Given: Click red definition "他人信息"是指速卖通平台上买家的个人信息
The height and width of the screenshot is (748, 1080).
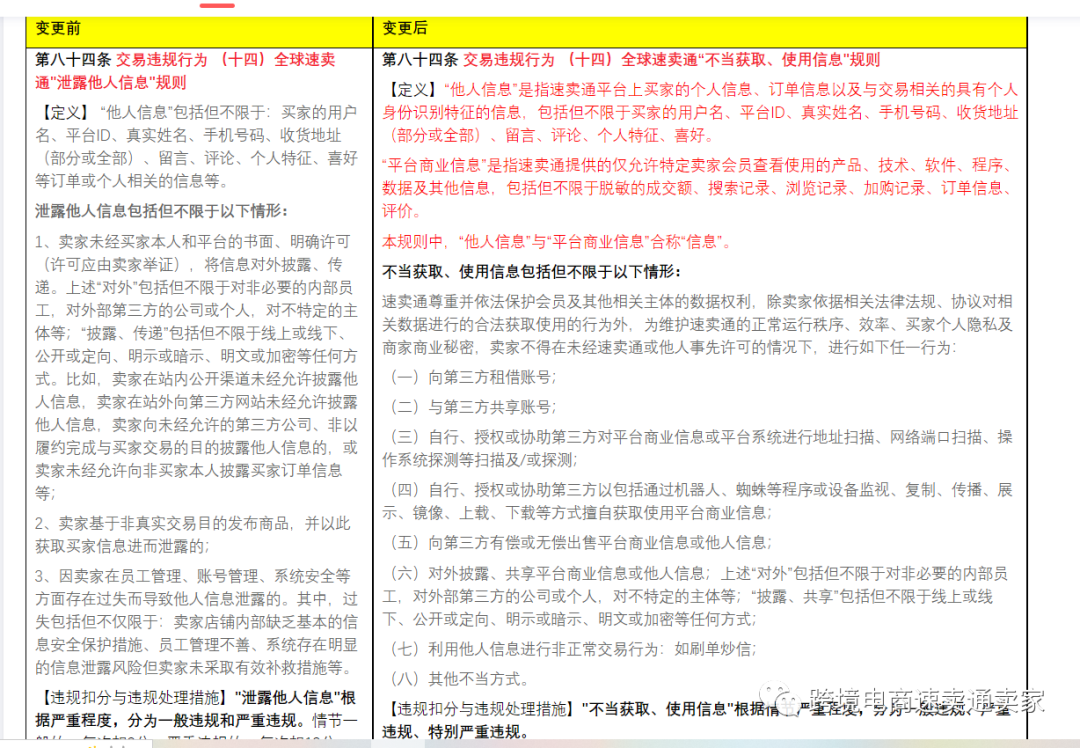Looking at the screenshot, I should click(x=700, y=112).
